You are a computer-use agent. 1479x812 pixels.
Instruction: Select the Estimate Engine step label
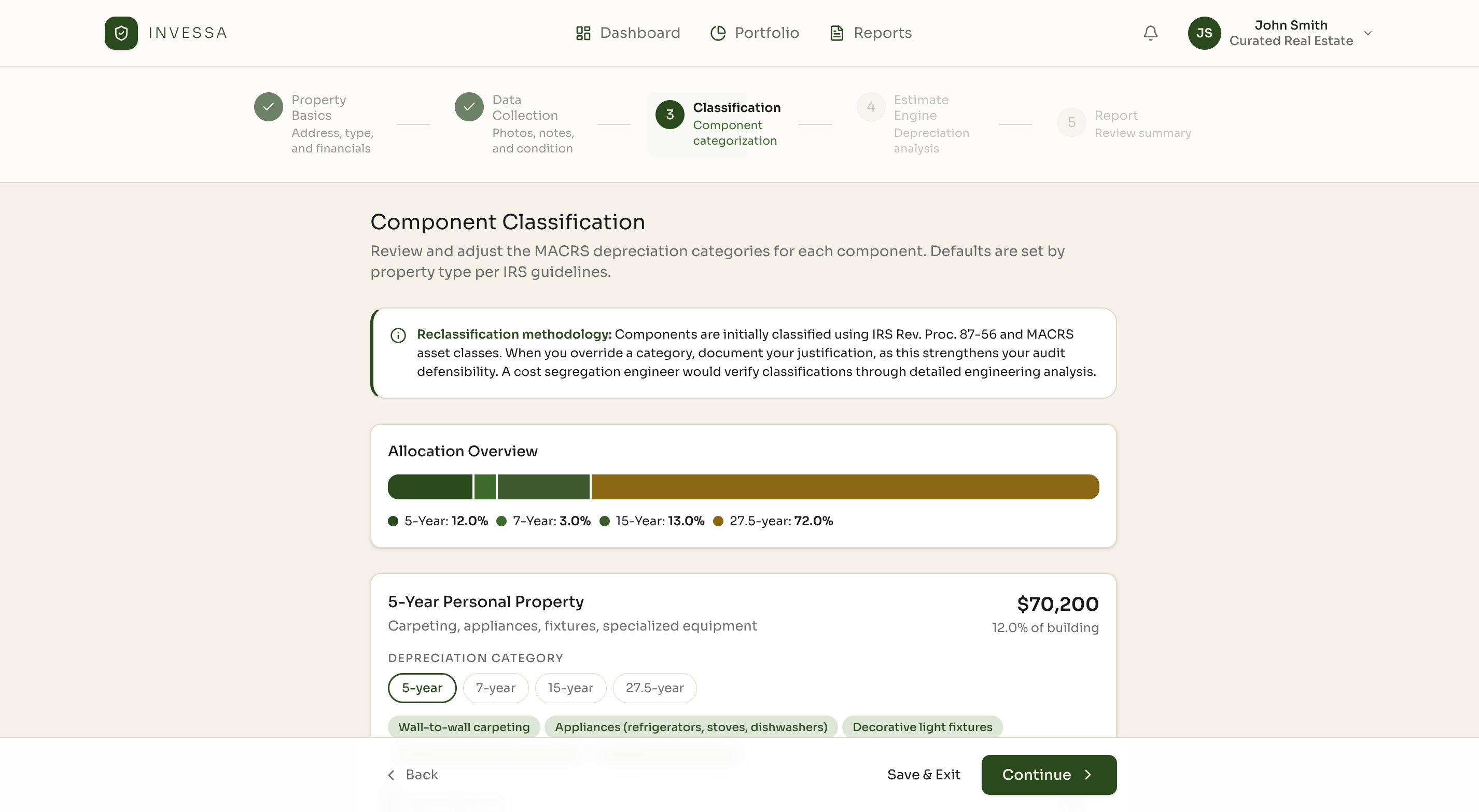[x=921, y=107]
